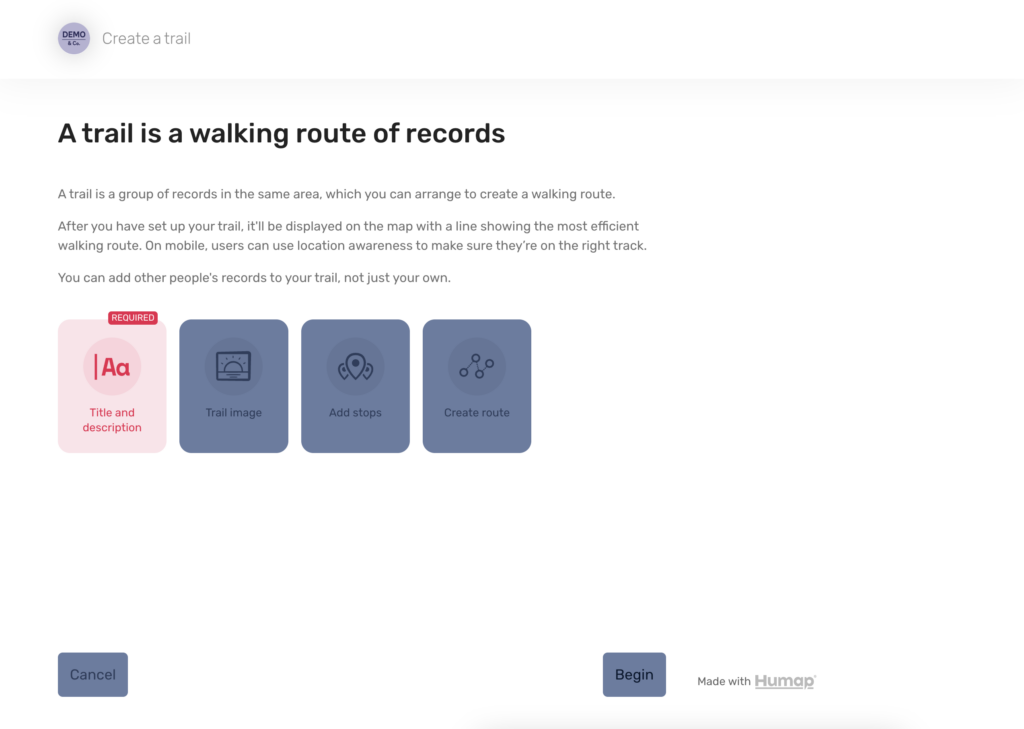Select the Create route connected nodes icon
The height and width of the screenshot is (729, 1024).
tap(477, 367)
